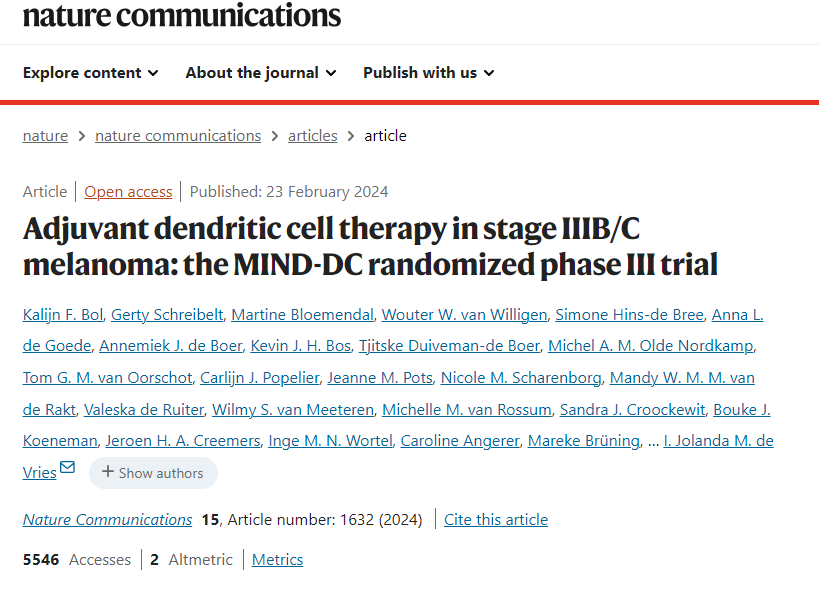Open author Caroline Angerer's details

[x=460, y=441]
